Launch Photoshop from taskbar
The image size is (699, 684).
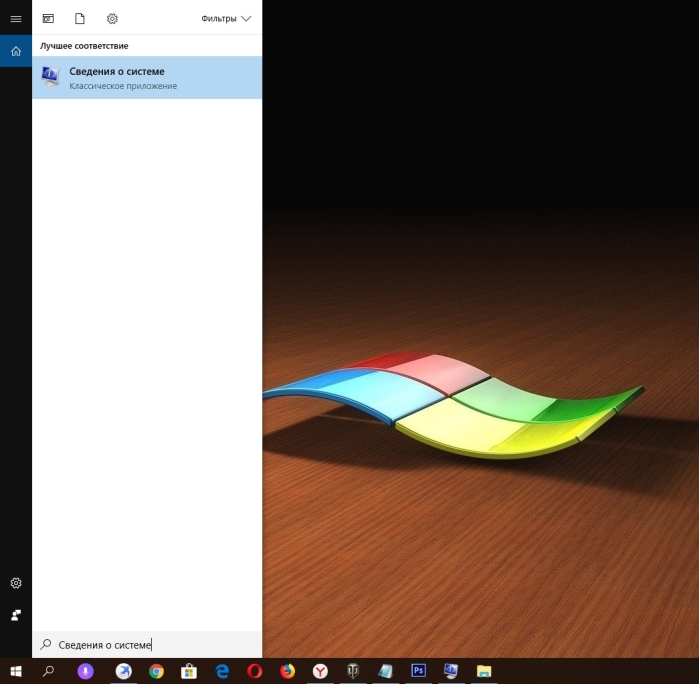(x=418, y=670)
